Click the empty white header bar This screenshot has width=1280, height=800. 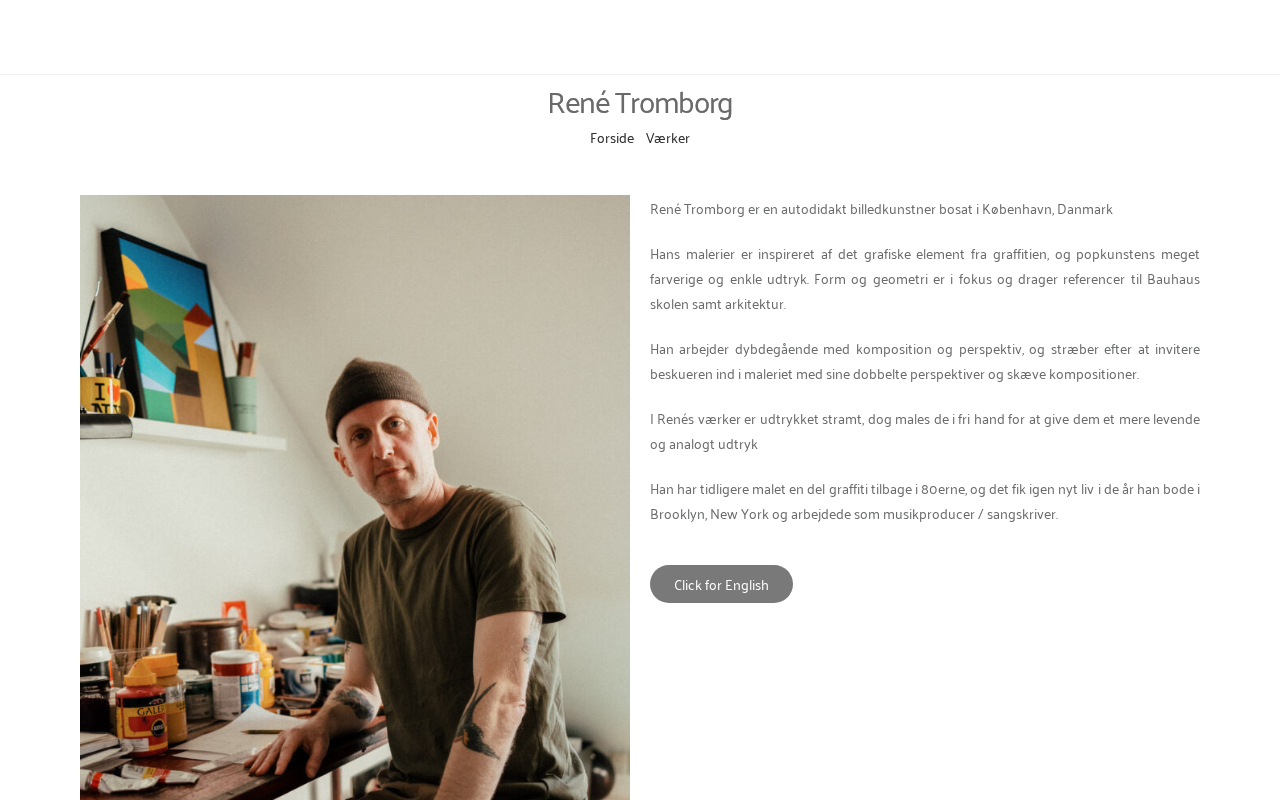pyautogui.click(x=640, y=37)
